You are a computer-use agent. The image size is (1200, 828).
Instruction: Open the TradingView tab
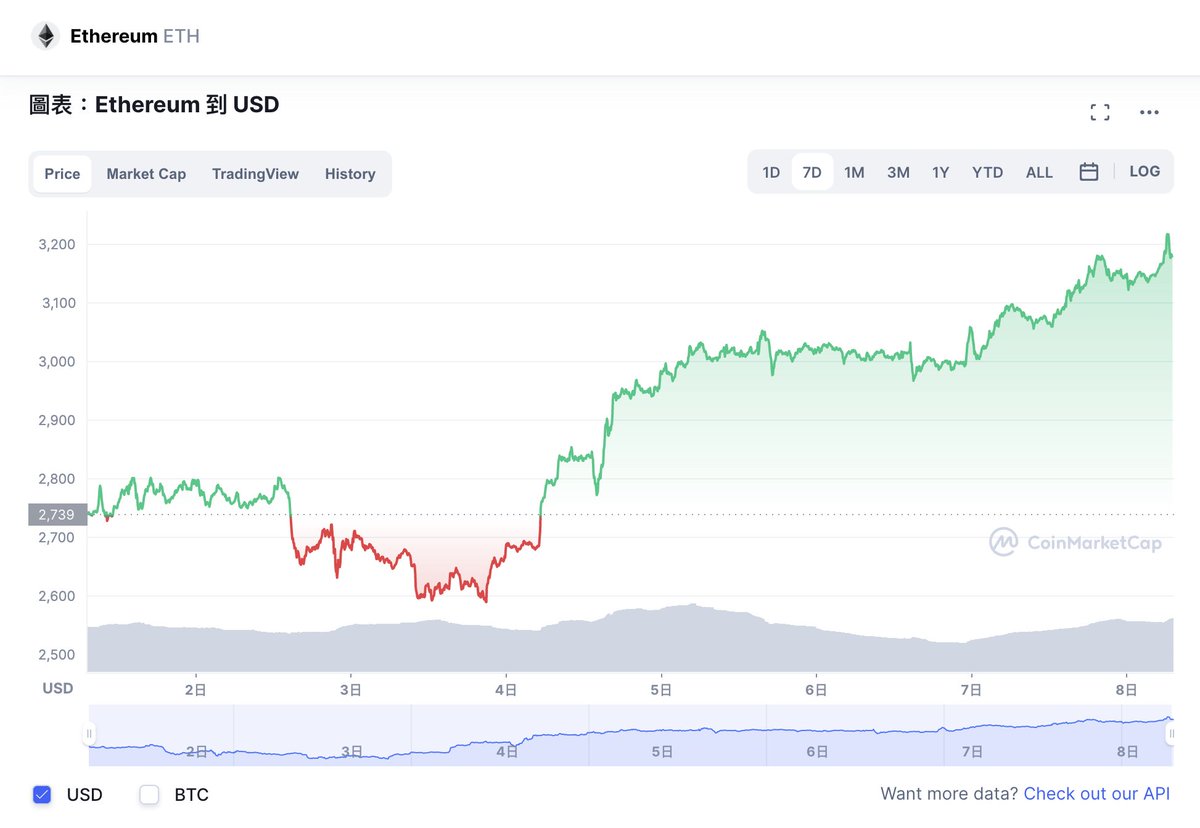255,173
